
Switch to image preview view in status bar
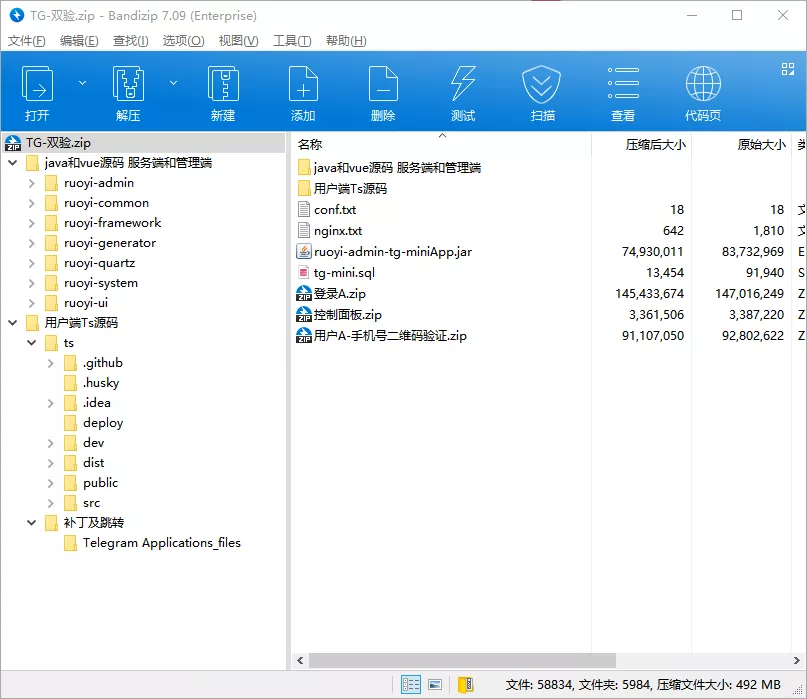435,684
